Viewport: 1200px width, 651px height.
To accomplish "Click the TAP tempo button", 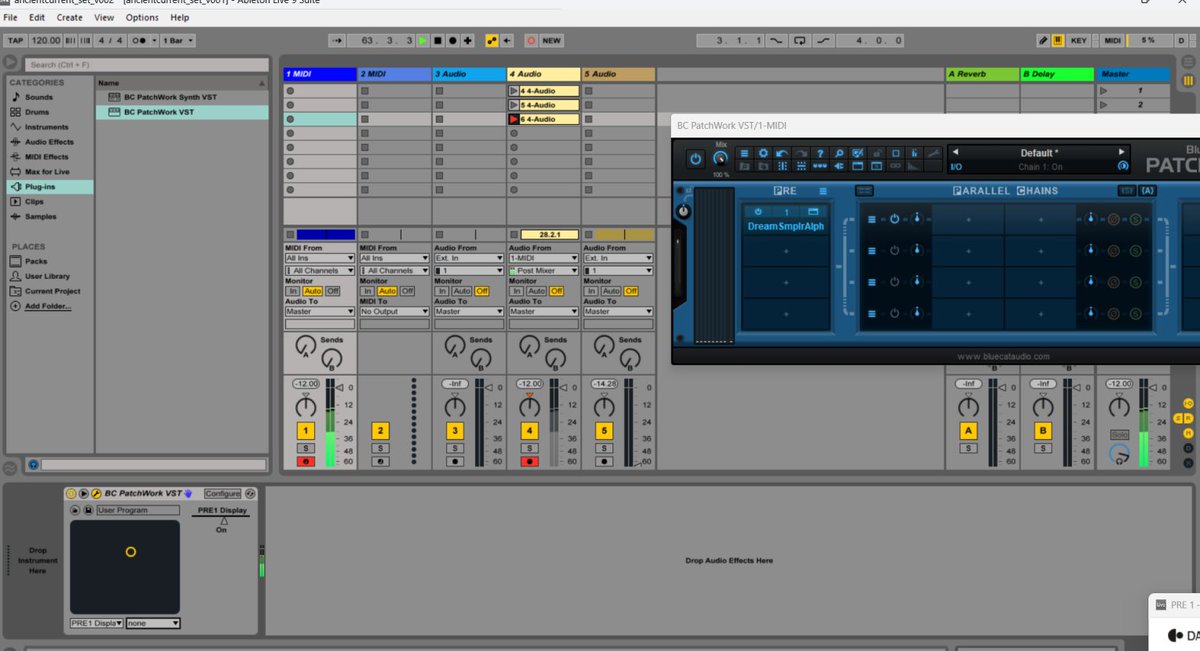I will tap(15, 41).
